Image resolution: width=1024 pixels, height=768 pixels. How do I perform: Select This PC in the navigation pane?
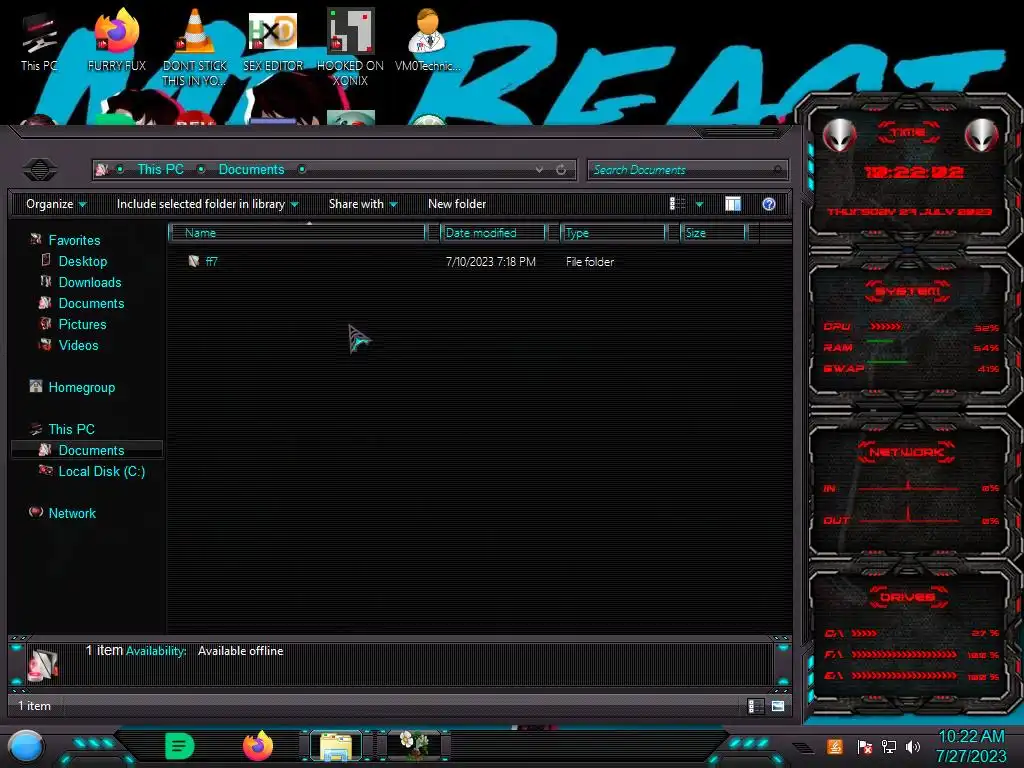[72, 429]
